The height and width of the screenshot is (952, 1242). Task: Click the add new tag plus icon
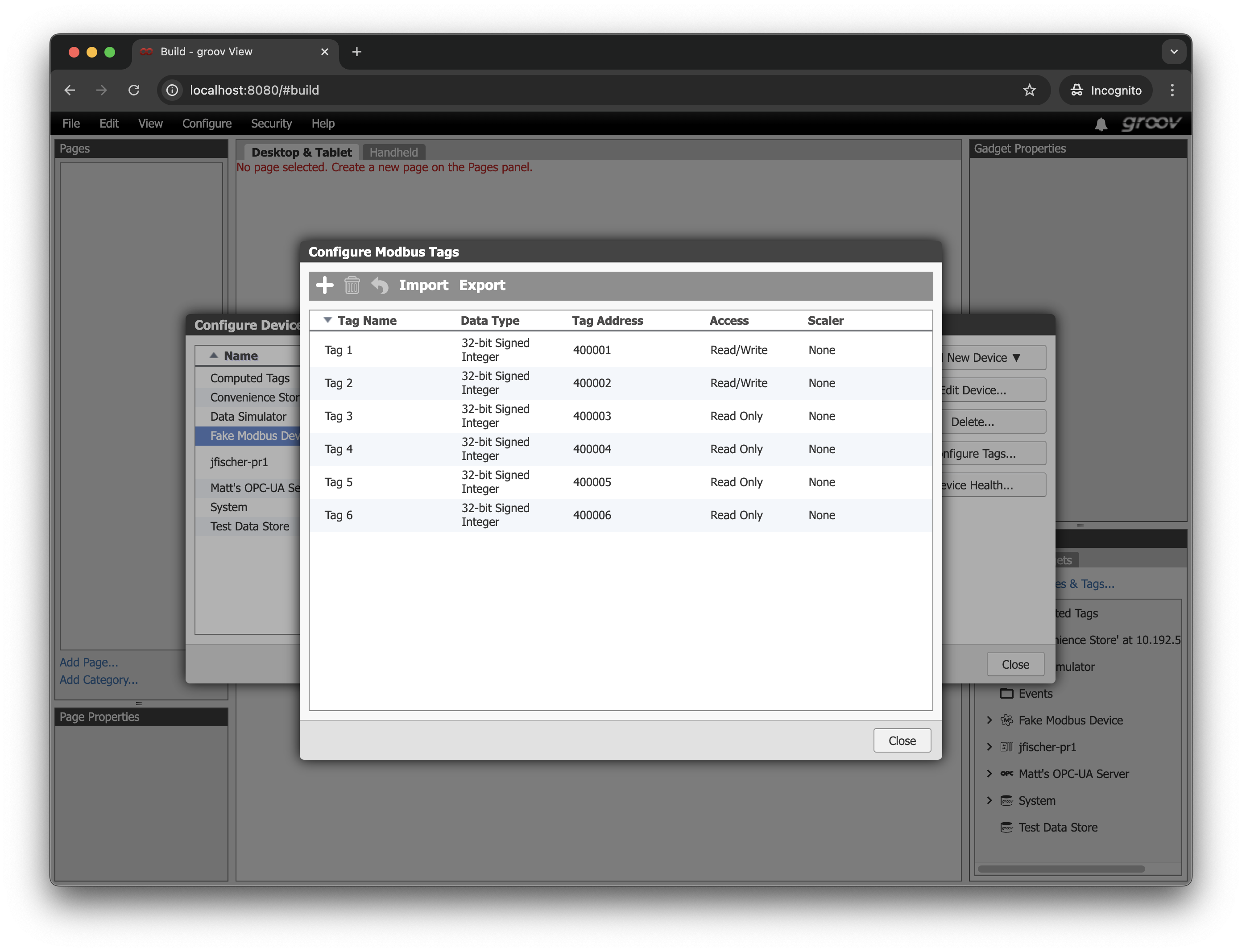pos(324,285)
